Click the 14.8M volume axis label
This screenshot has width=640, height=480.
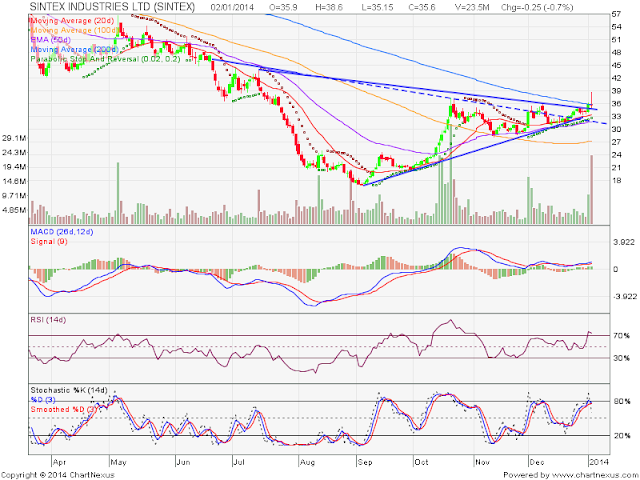14,181
